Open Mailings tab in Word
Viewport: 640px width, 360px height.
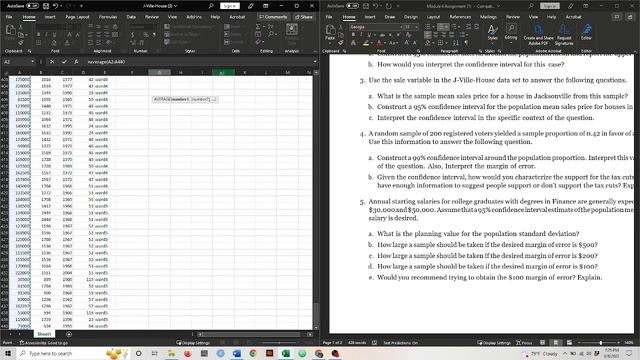click(x=488, y=17)
